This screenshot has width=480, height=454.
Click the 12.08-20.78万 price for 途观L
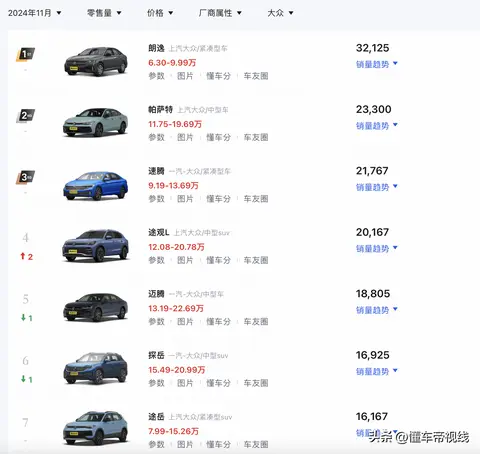pos(176,247)
